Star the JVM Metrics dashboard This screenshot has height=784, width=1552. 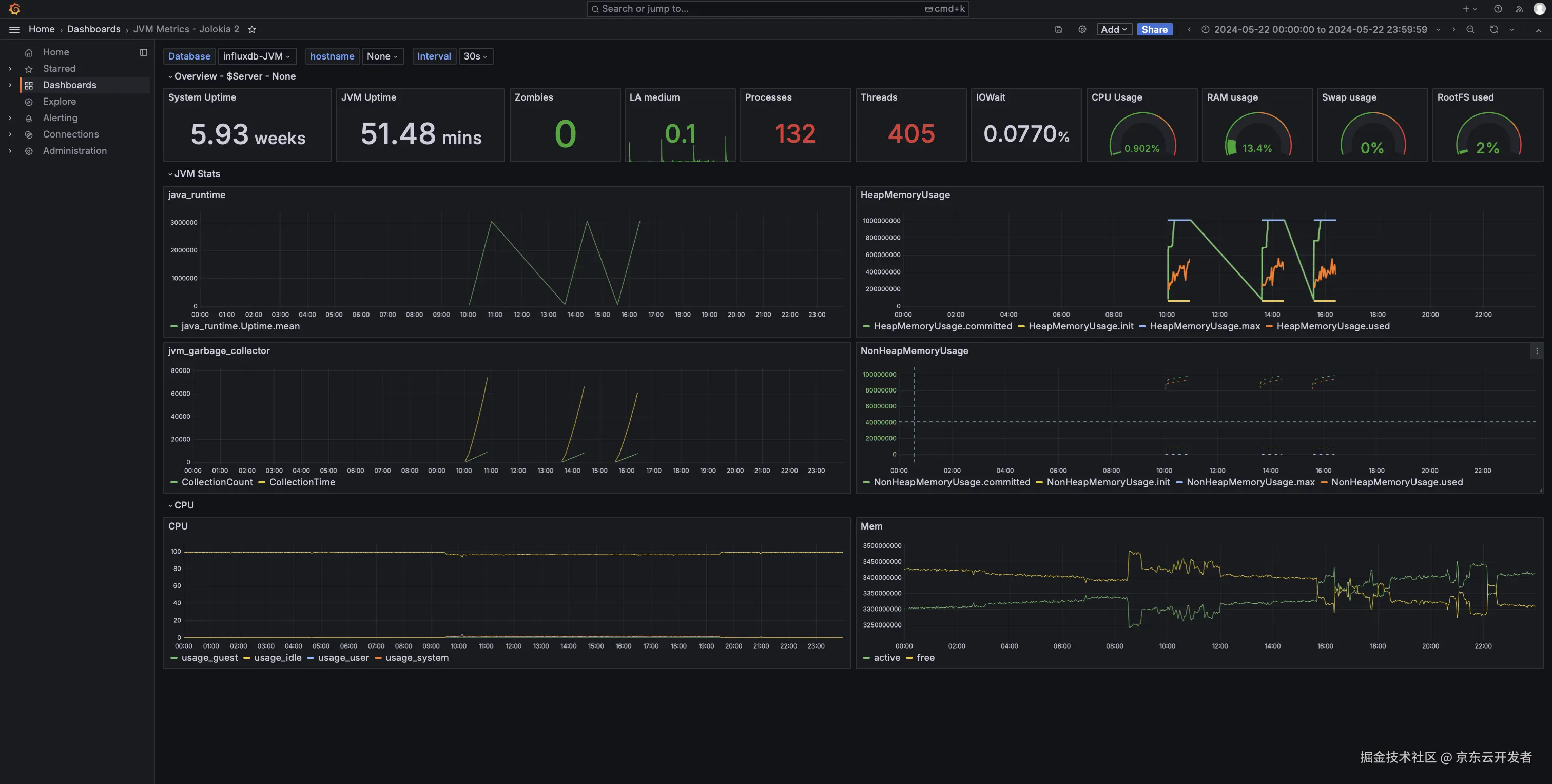click(x=252, y=30)
